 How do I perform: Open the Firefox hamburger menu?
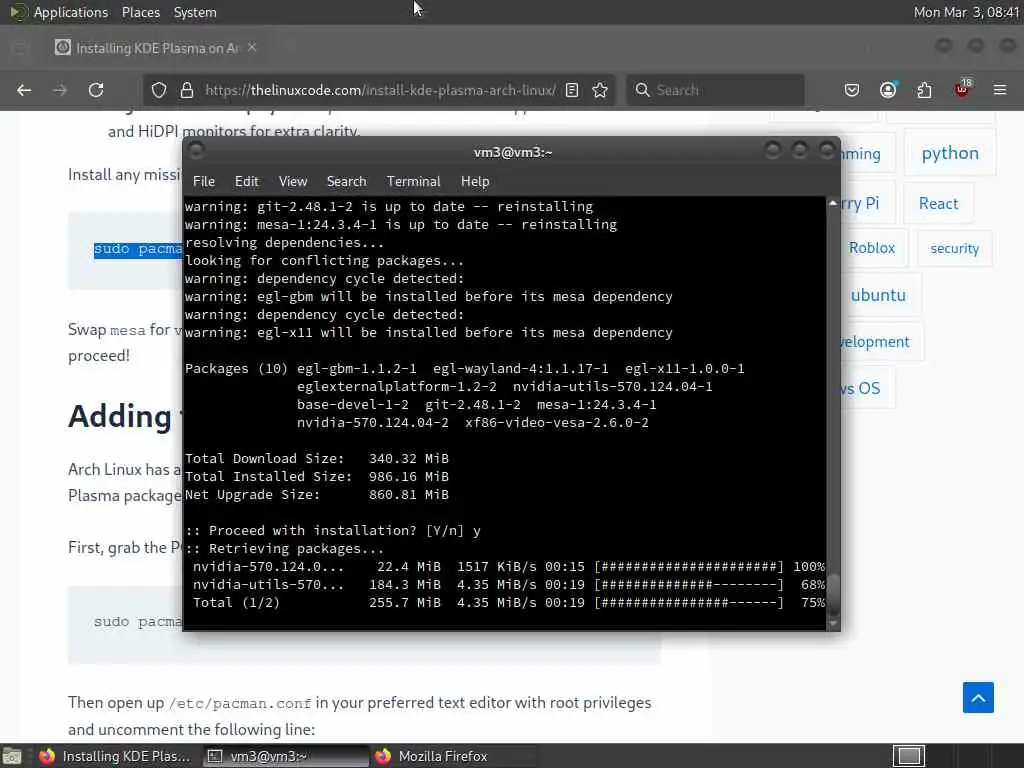tap(1000, 90)
